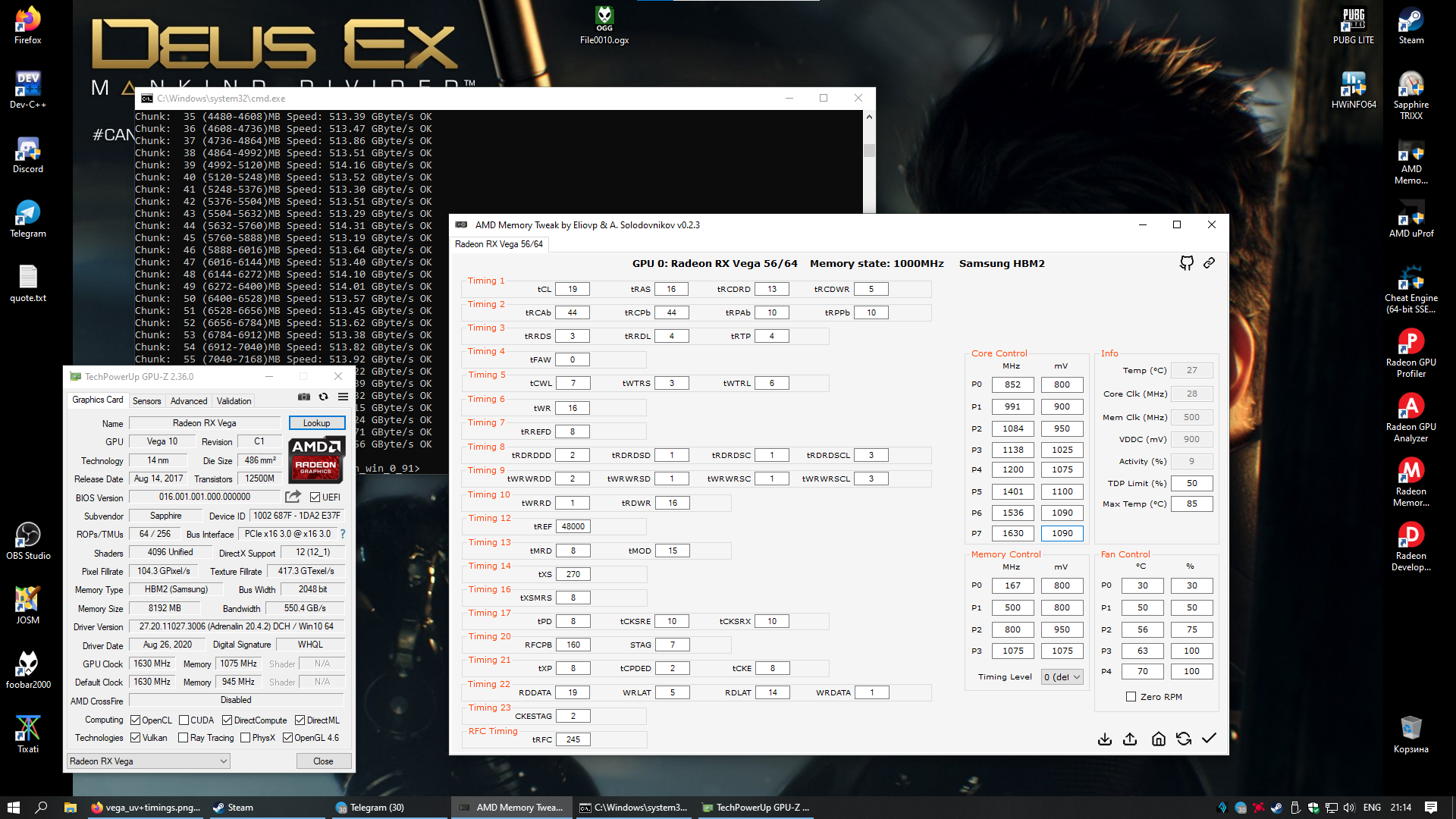Switch to the Sensors tab in GPU-Z
1456x819 pixels.
[x=146, y=401]
